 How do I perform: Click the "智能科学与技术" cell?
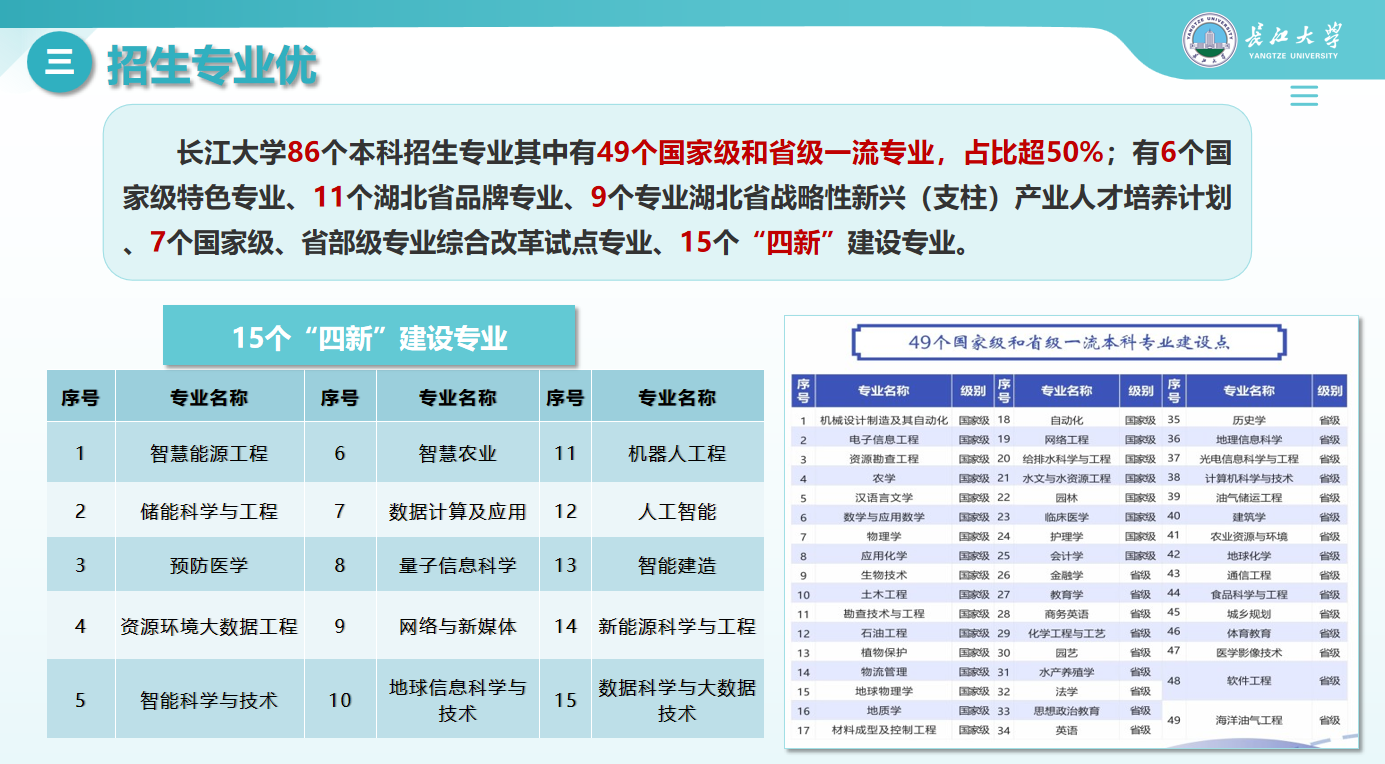209,700
